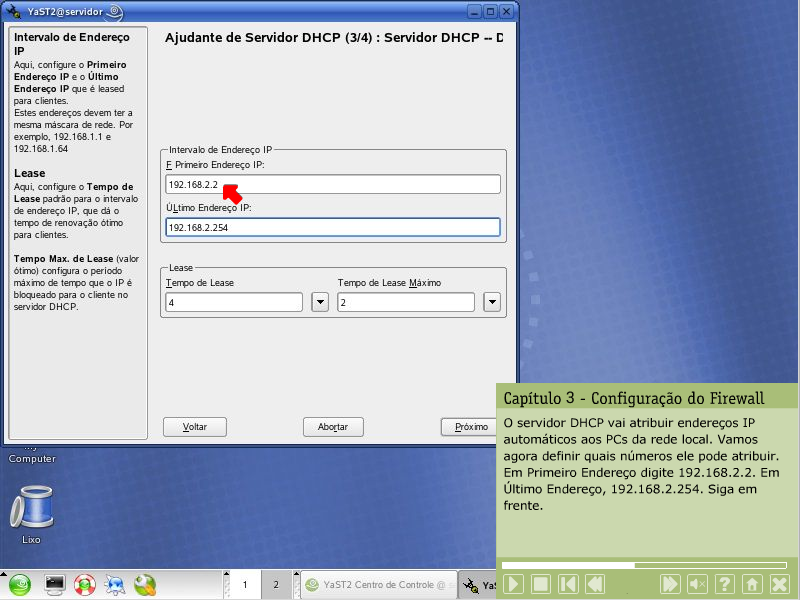Click the fast-forward double-arrow icon
800x600 pixels.
coord(670,584)
